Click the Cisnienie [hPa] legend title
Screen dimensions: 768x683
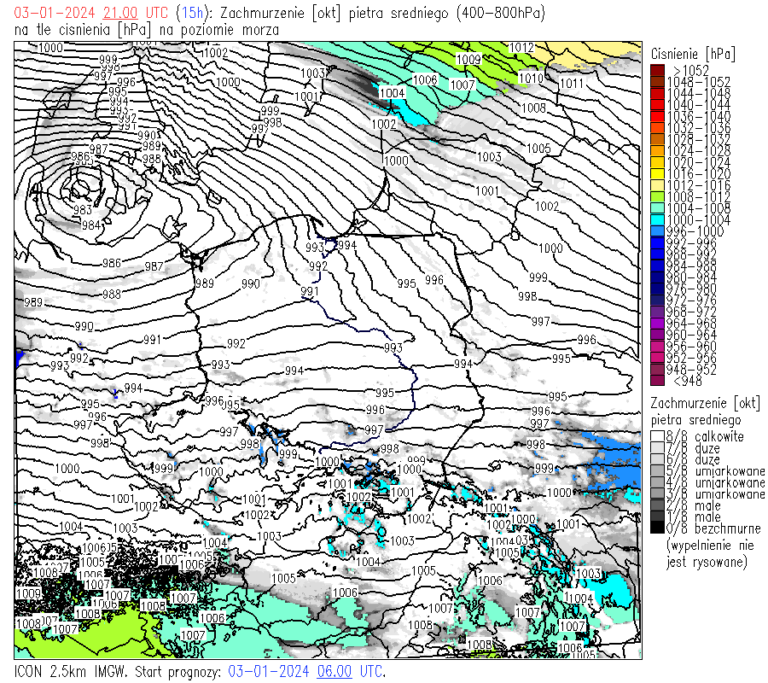[692, 52]
